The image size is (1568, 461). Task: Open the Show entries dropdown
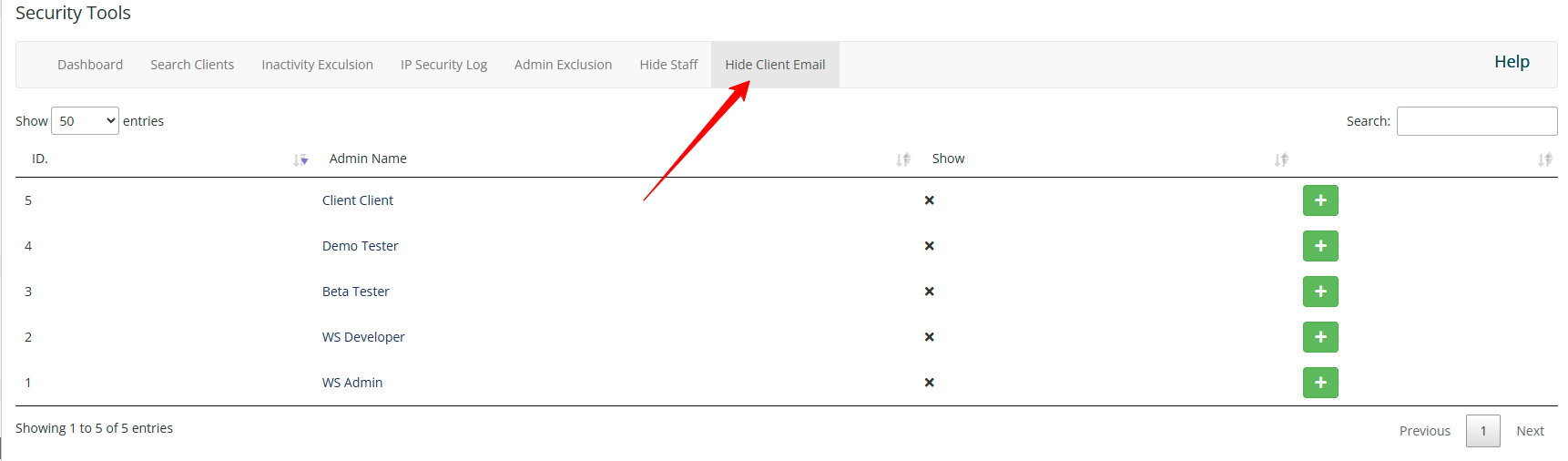coord(85,121)
